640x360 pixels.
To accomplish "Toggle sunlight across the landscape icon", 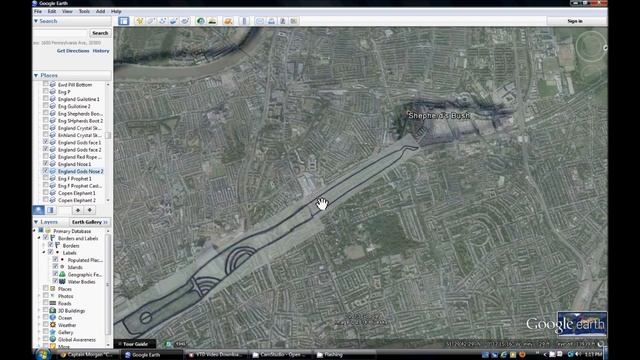I will 212,21.
